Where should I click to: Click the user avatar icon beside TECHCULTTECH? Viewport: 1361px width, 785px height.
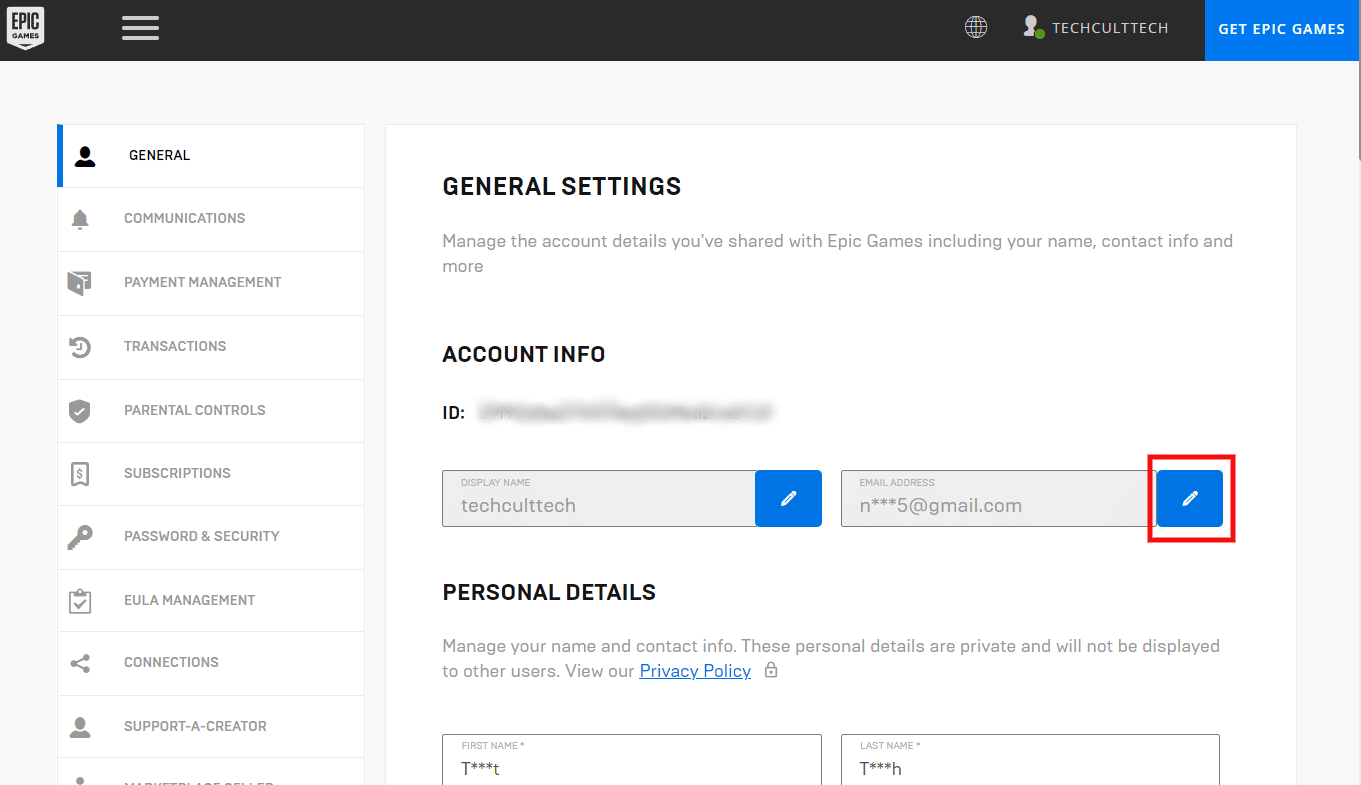tap(1033, 28)
